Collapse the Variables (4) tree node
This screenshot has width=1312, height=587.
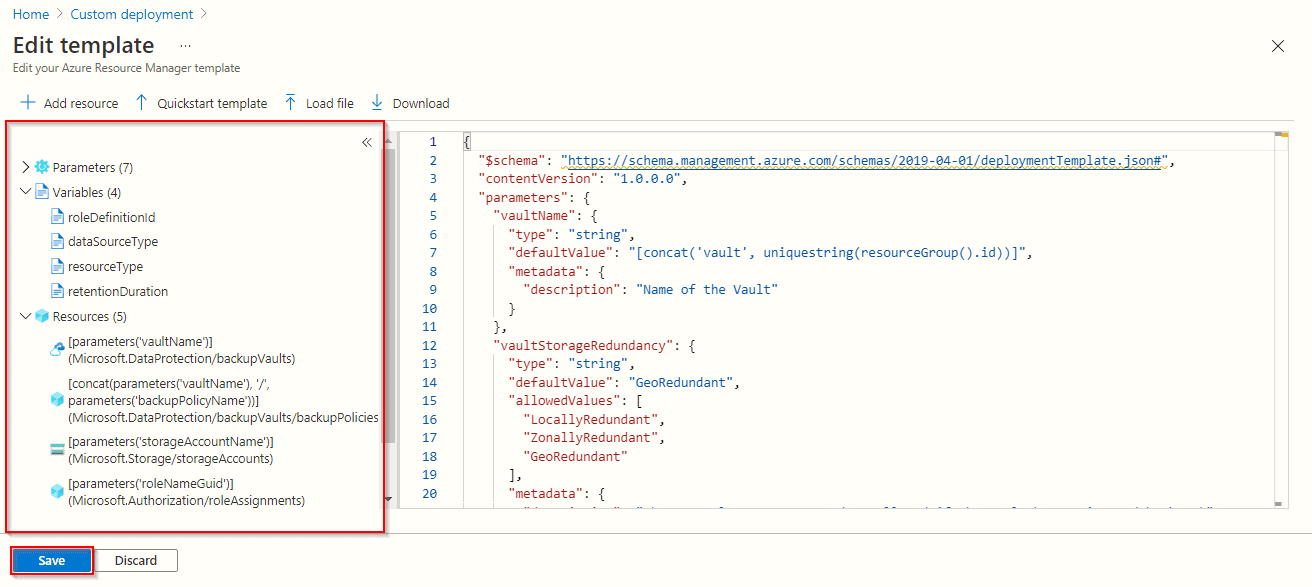point(26,192)
